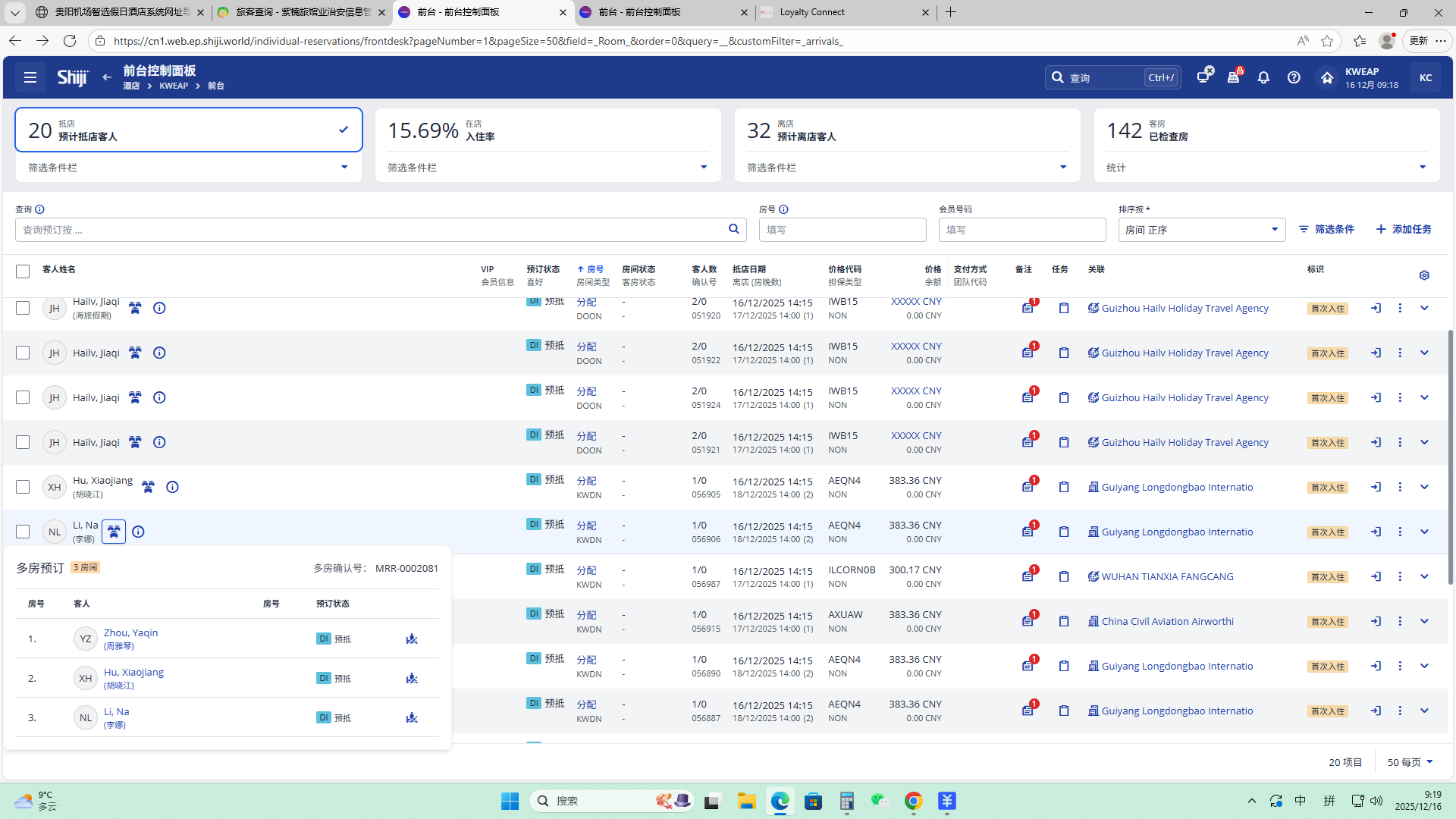This screenshot has height=819, width=1456.
Task: Select checkbox for Hu, Xiaojiang reservation
Action: pyautogui.click(x=23, y=487)
